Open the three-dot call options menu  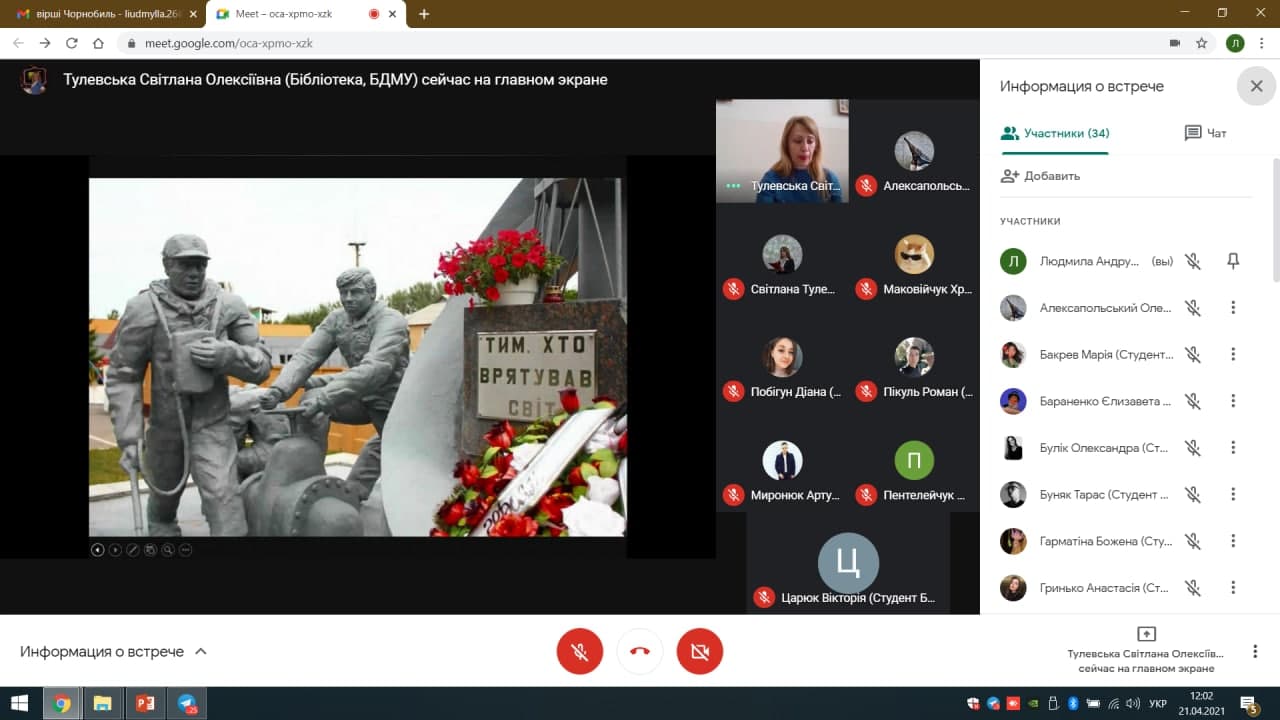point(1255,652)
